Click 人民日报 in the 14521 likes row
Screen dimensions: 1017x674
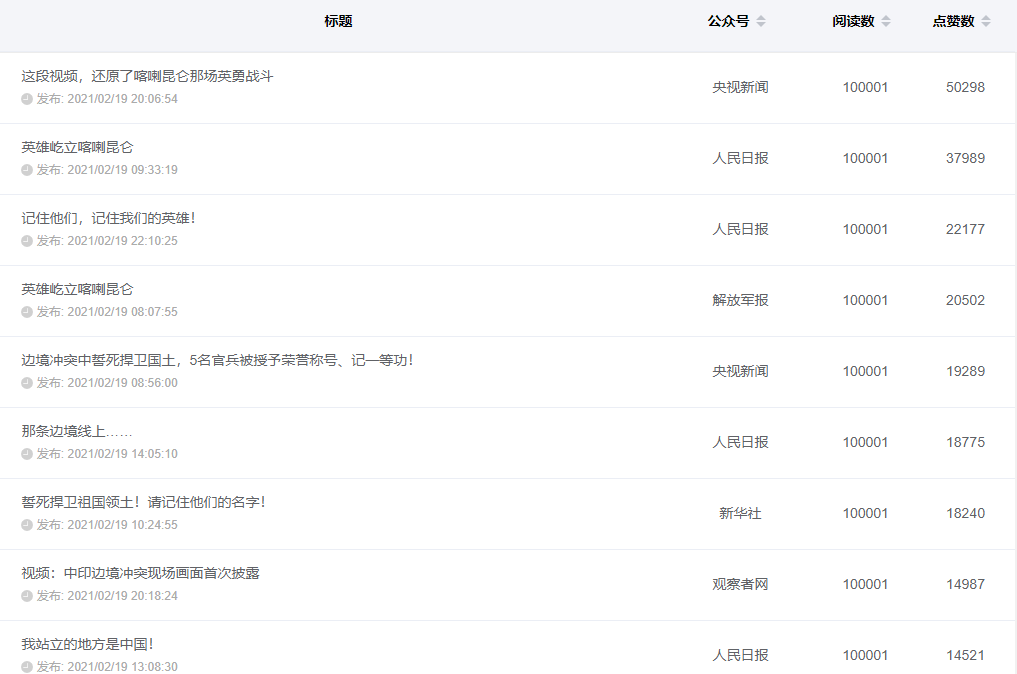(x=740, y=656)
